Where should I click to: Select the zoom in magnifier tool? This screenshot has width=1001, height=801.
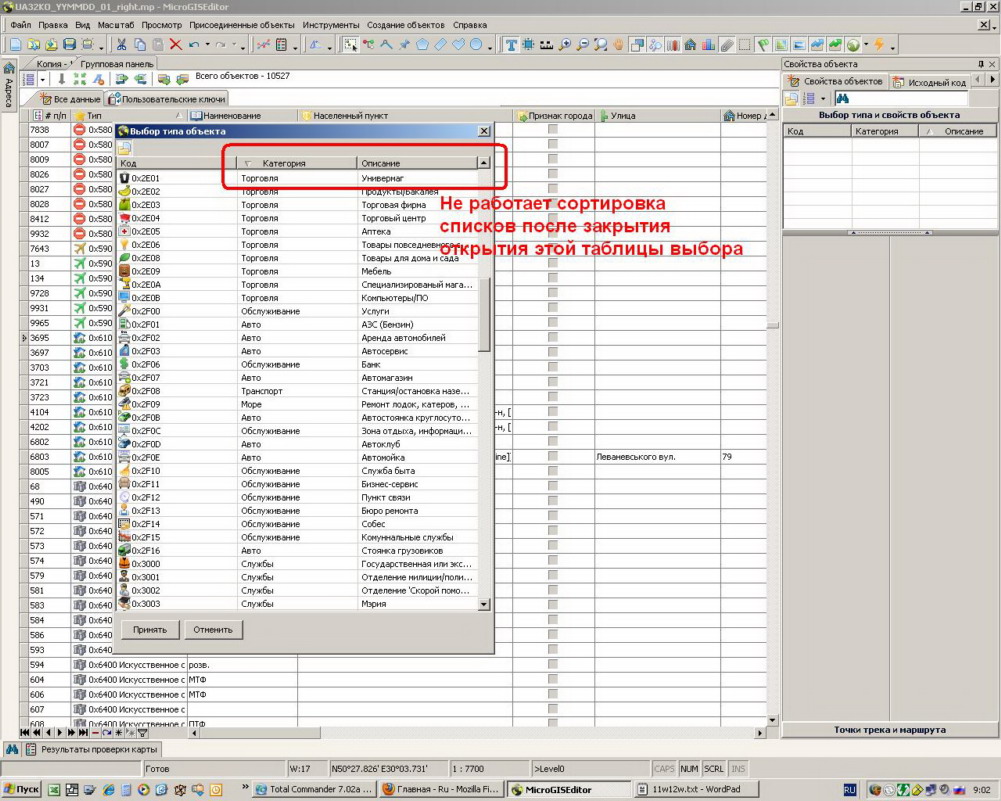pos(566,45)
